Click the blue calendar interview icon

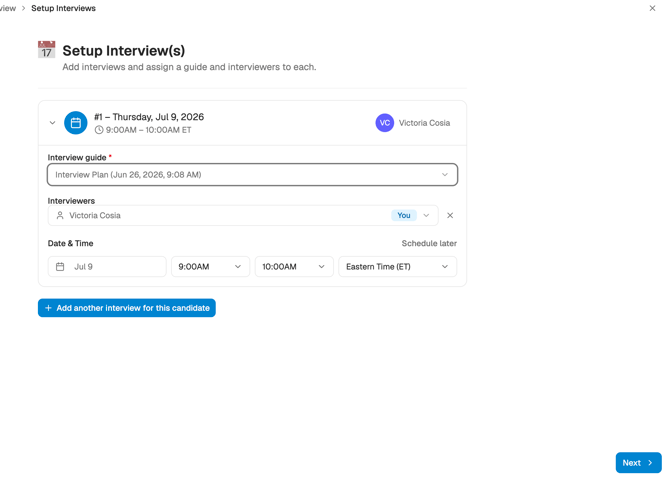pyautogui.click(x=76, y=123)
